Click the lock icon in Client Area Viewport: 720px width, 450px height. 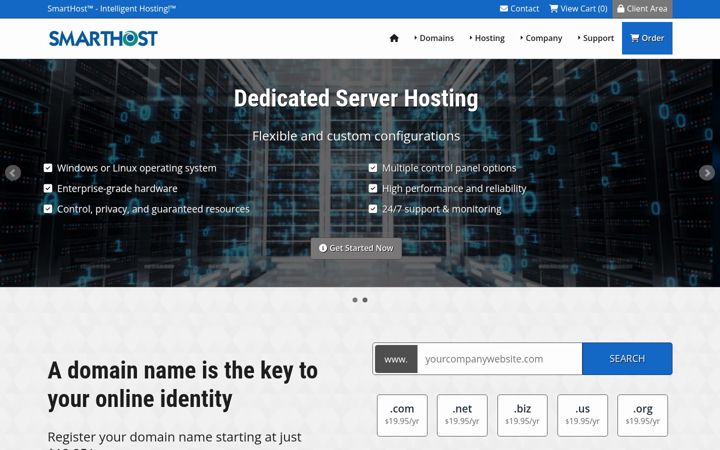[x=621, y=8]
